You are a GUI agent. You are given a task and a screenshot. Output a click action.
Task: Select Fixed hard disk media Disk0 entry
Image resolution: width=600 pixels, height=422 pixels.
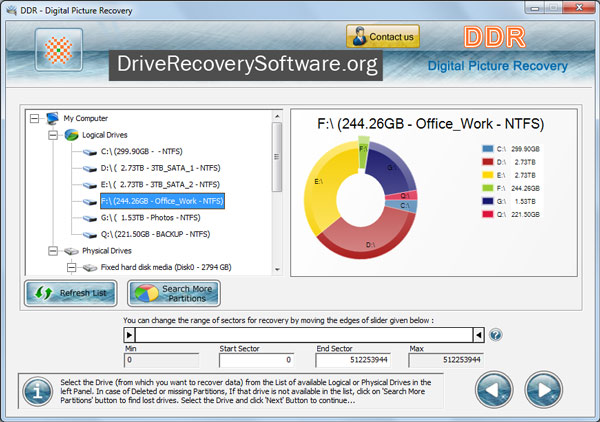click(x=166, y=267)
